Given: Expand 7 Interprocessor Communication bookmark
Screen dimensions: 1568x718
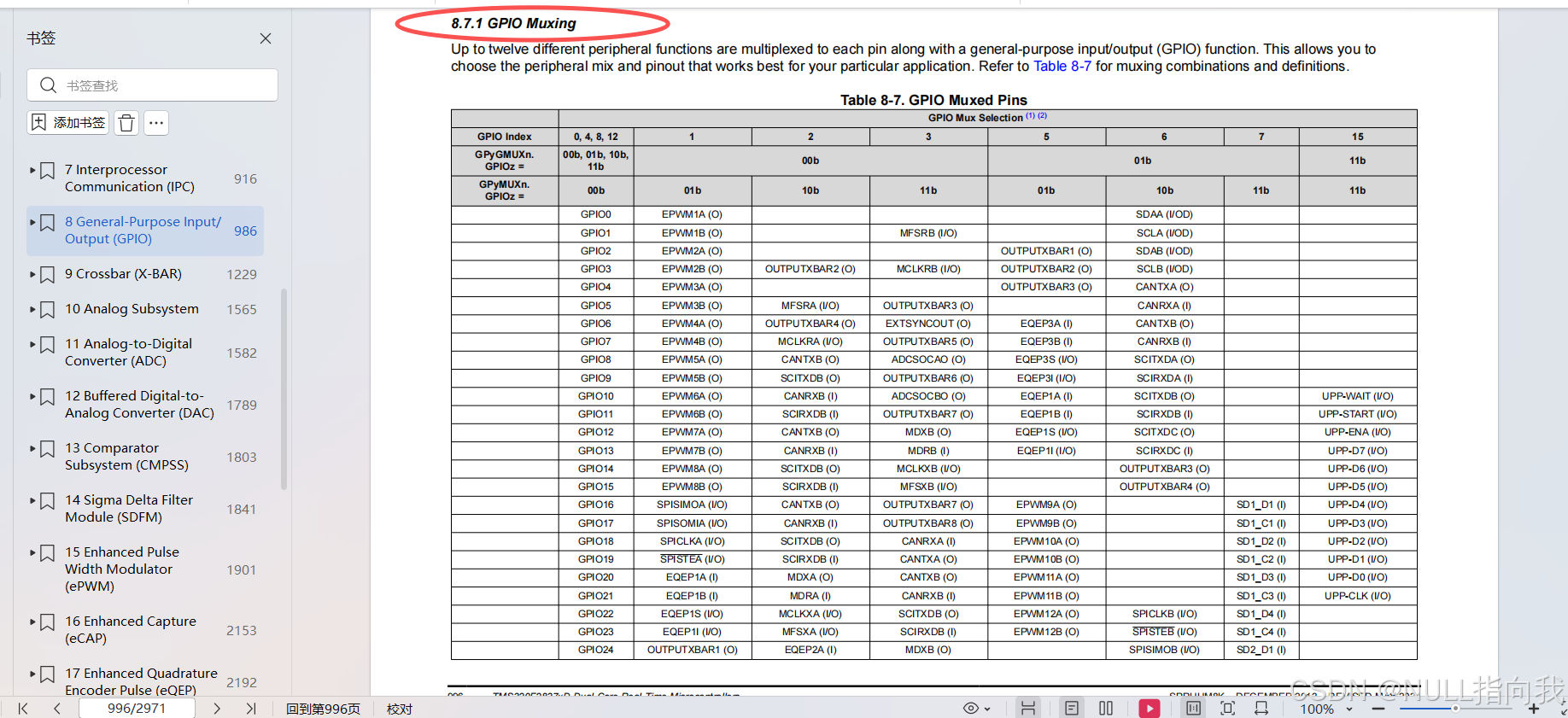Looking at the screenshot, I should click(x=32, y=170).
